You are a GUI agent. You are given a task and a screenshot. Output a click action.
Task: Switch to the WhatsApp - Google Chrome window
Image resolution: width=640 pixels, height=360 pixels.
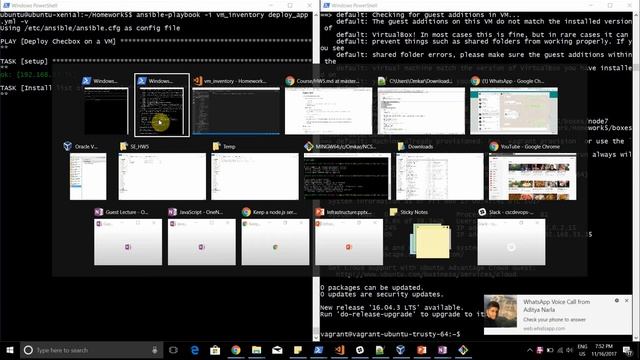click(x=513, y=106)
